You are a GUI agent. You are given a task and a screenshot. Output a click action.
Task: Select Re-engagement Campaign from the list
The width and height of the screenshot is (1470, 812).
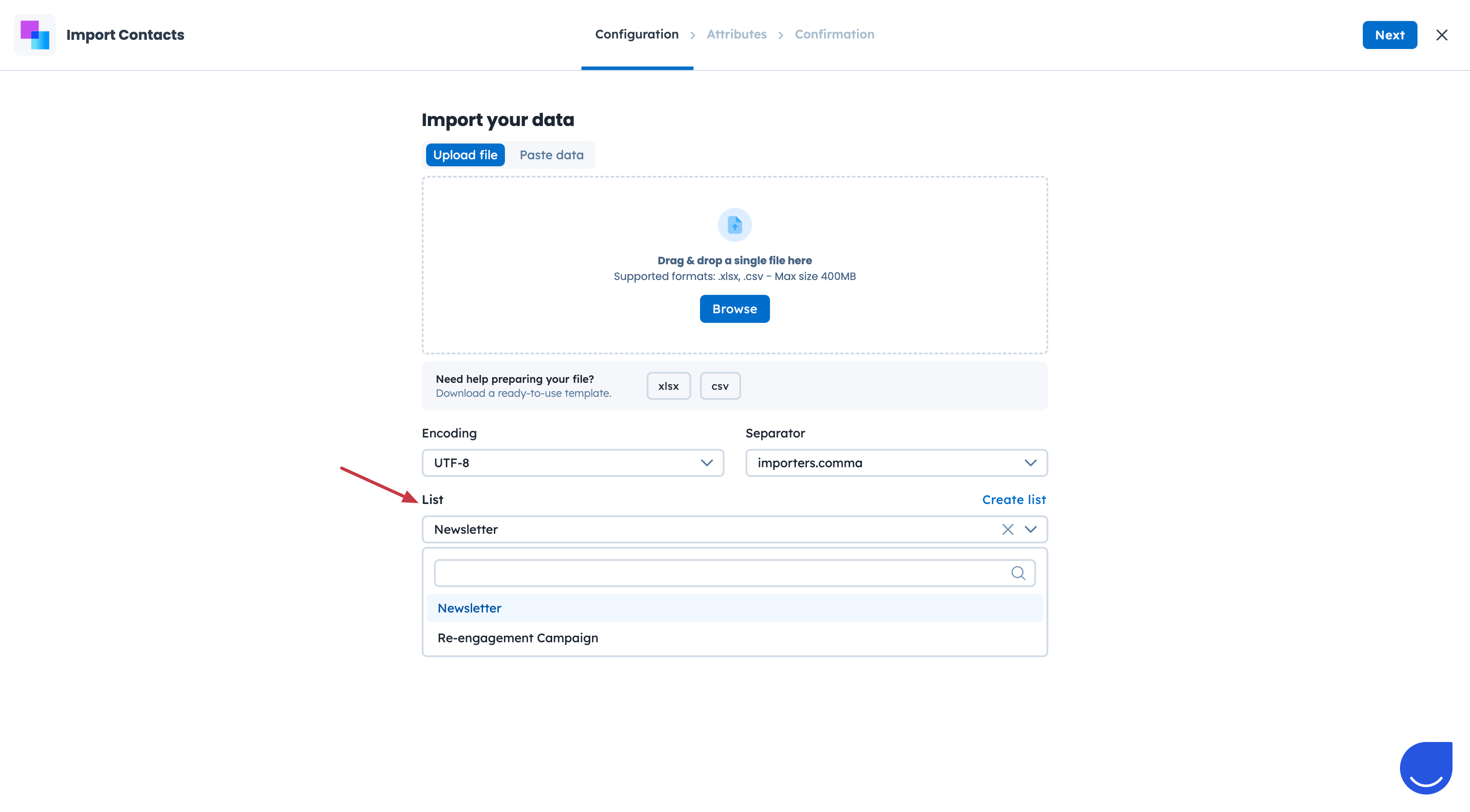tap(518, 638)
